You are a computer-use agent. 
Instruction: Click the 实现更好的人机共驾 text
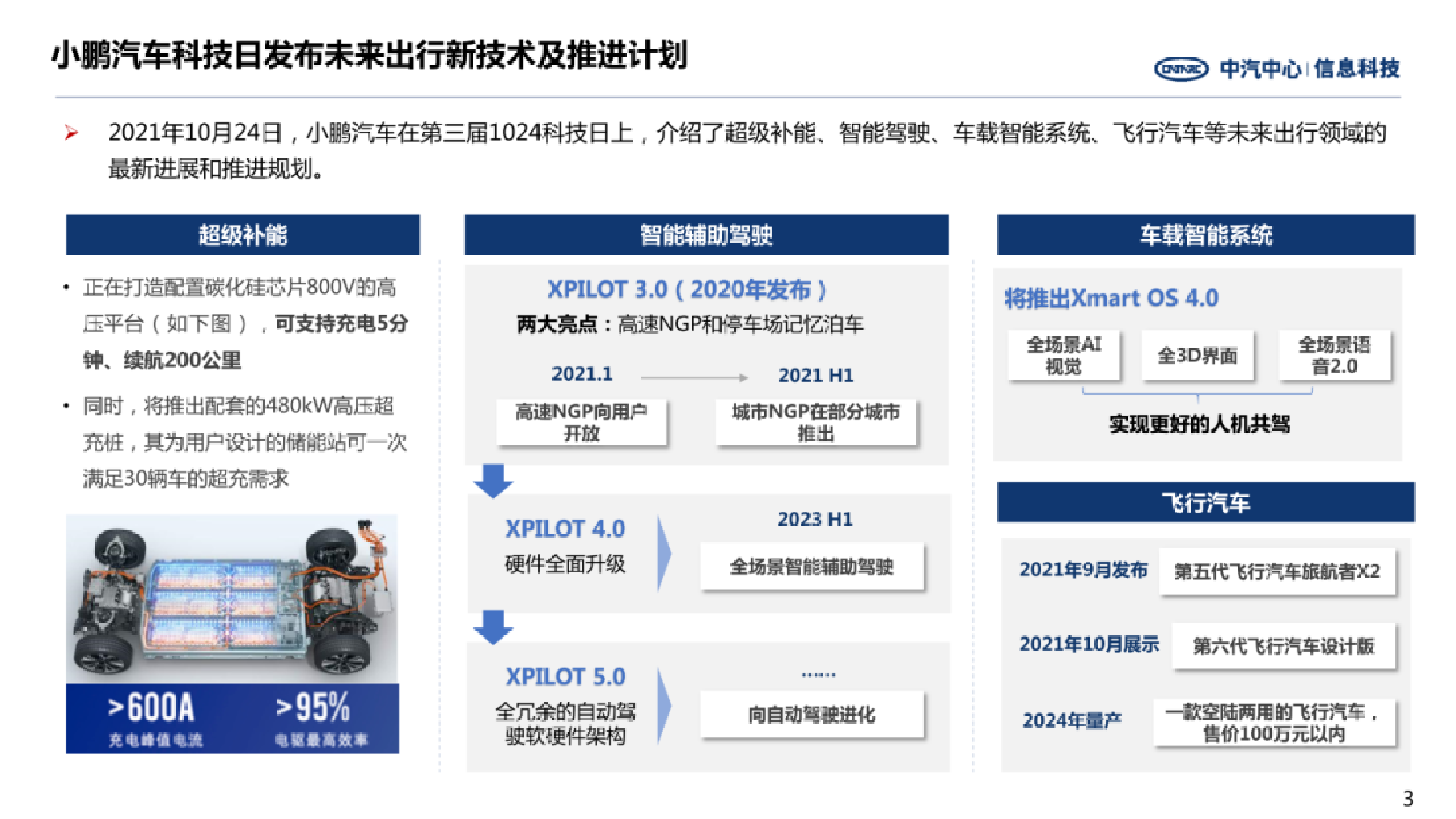click(1199, 424)
